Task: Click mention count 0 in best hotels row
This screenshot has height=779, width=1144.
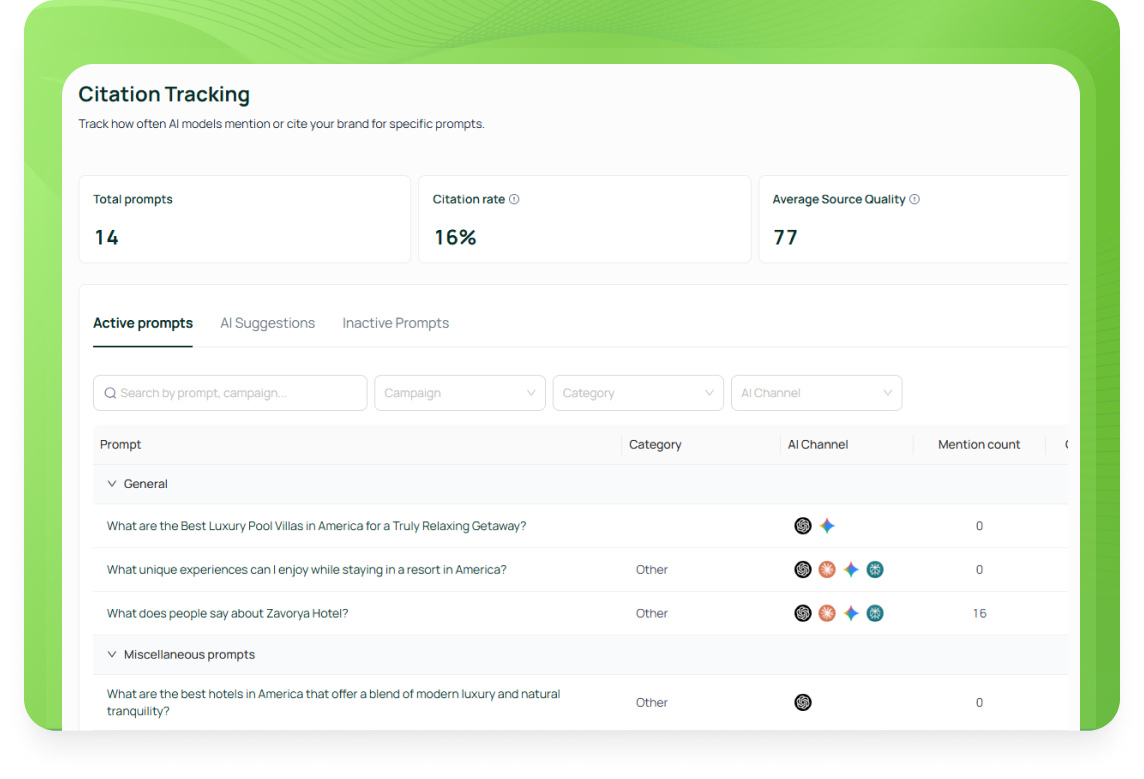Action: click(x=979, y=702)
